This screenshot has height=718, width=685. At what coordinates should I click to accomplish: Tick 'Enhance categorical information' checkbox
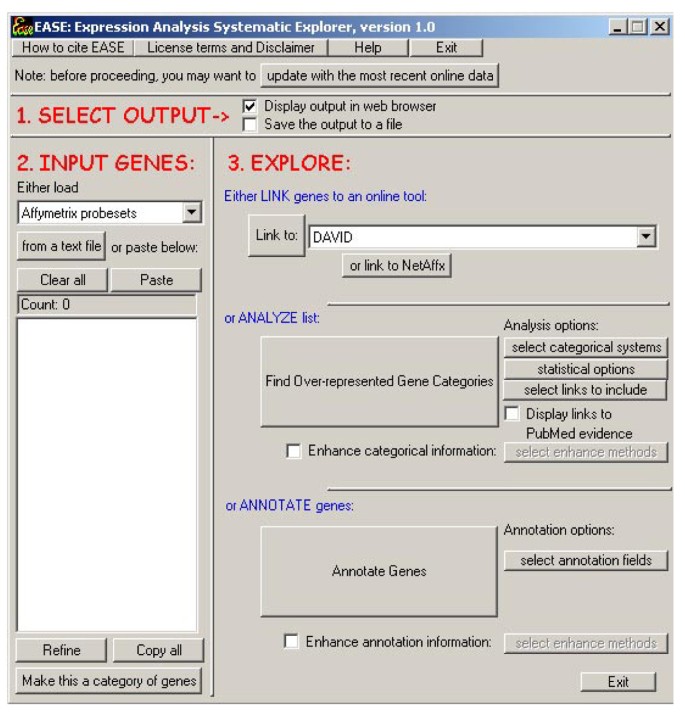pos(293,452)
